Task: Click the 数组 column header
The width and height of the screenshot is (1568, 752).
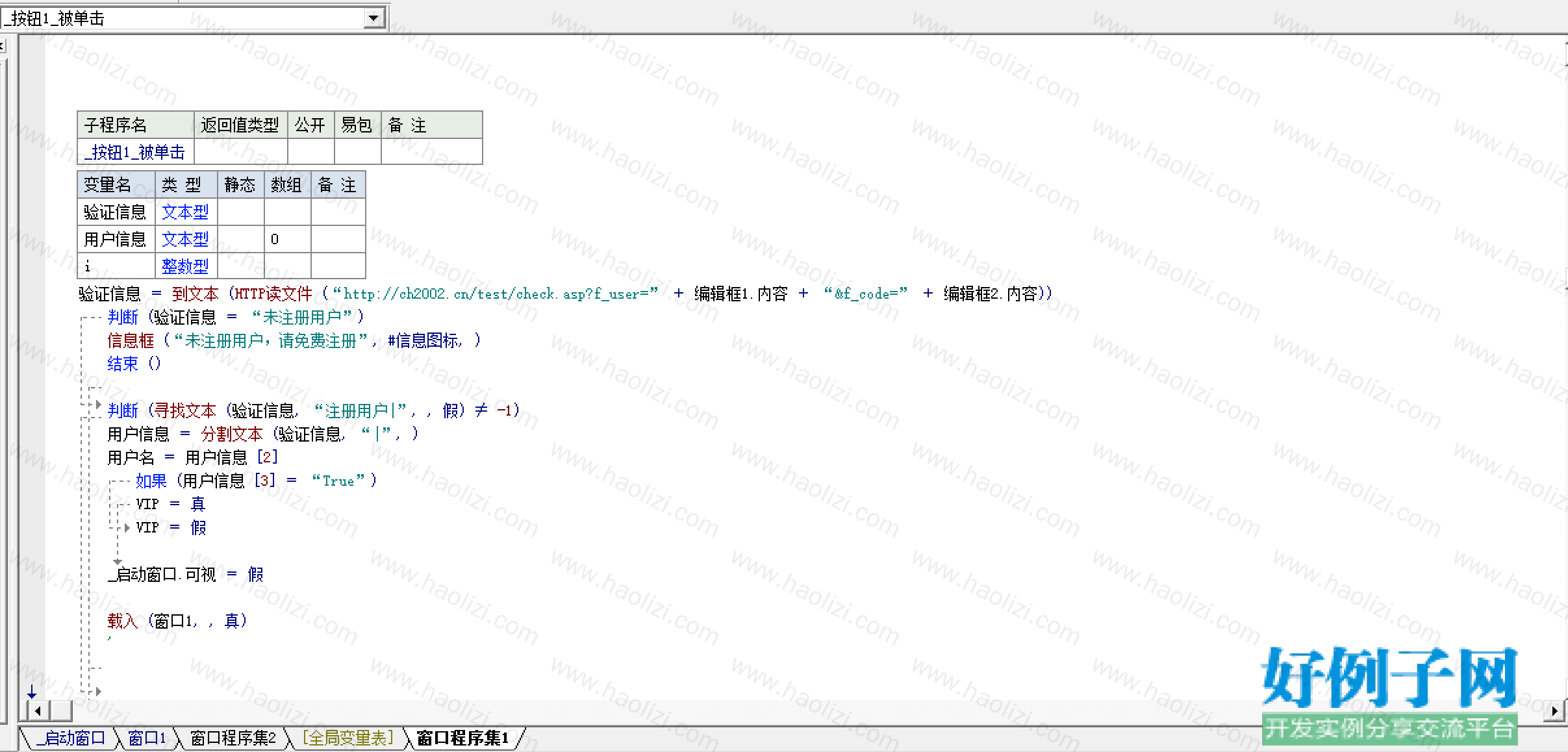Action: [287, 185]
